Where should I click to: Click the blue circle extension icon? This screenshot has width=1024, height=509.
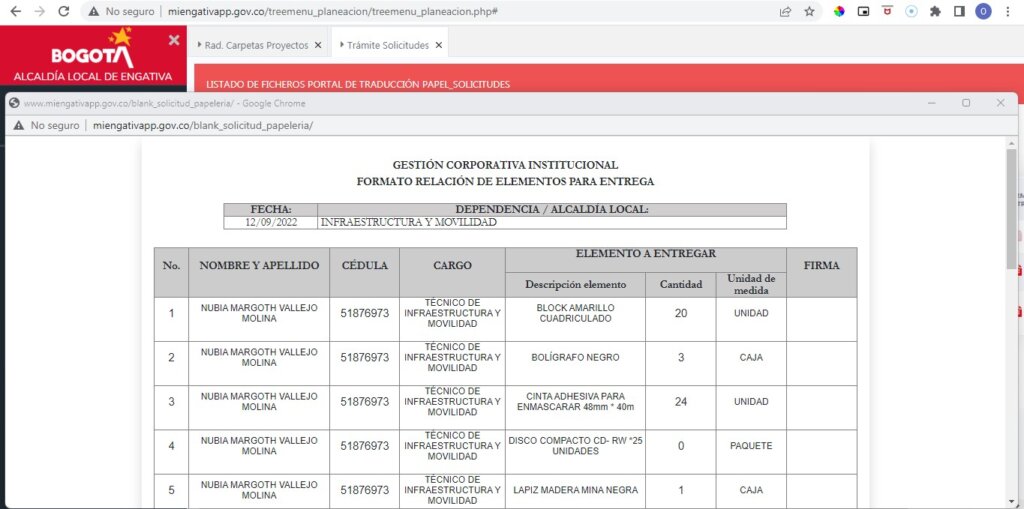pos(911,11)
